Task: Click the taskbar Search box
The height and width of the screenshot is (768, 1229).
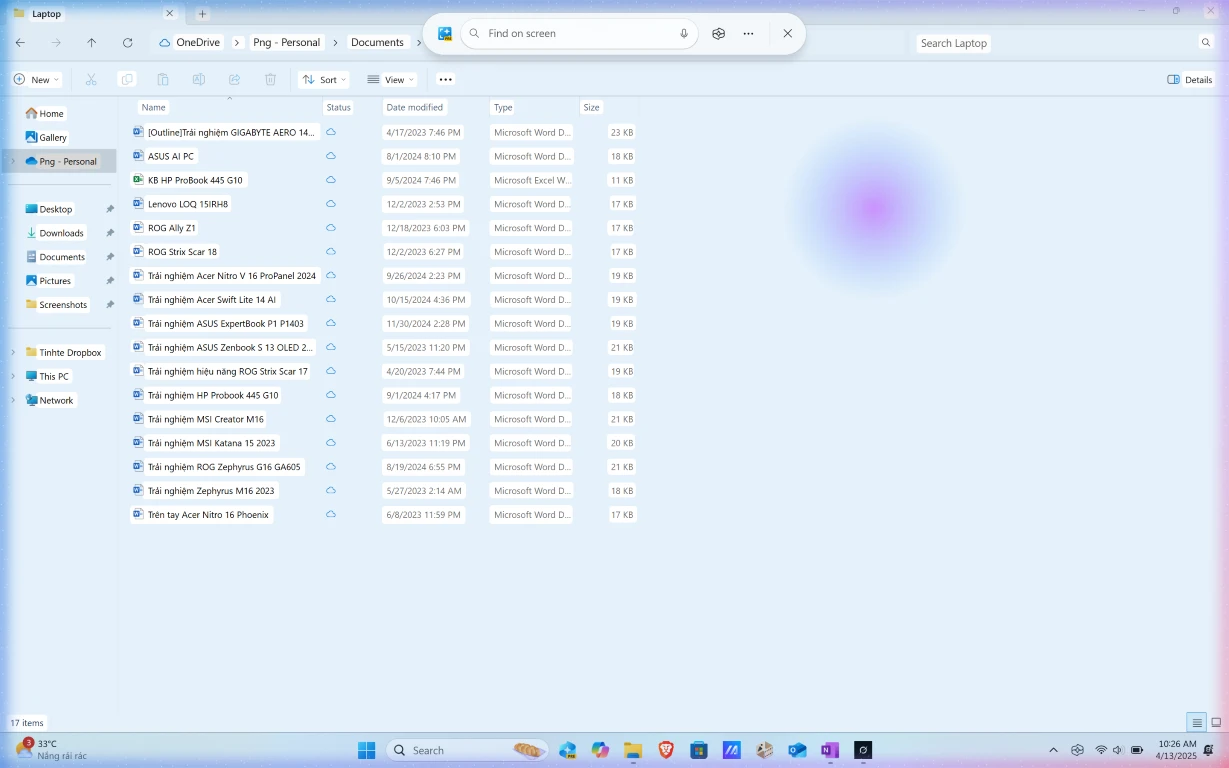Action: point(467,750)
